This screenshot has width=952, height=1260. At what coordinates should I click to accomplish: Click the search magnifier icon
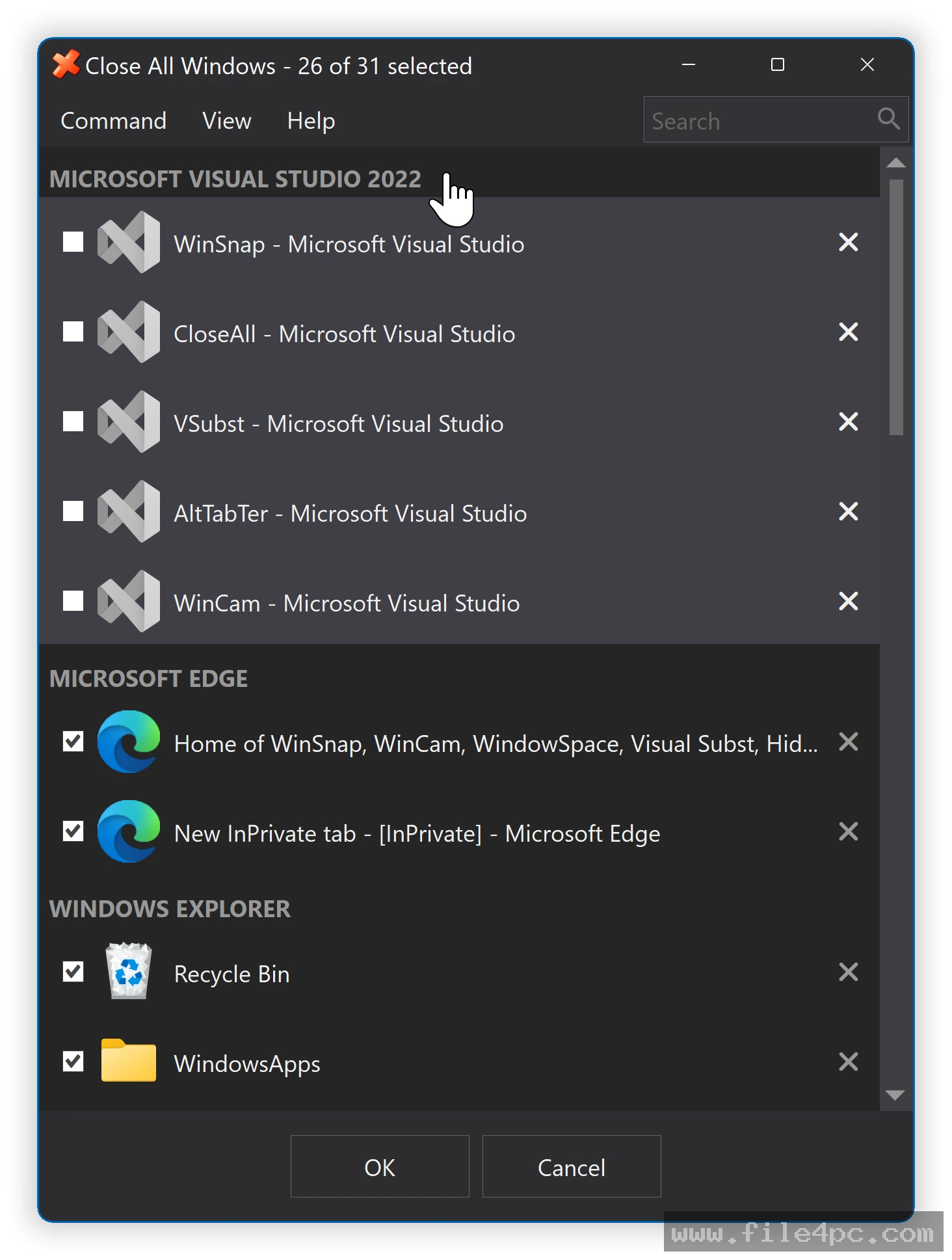(888, 119)
